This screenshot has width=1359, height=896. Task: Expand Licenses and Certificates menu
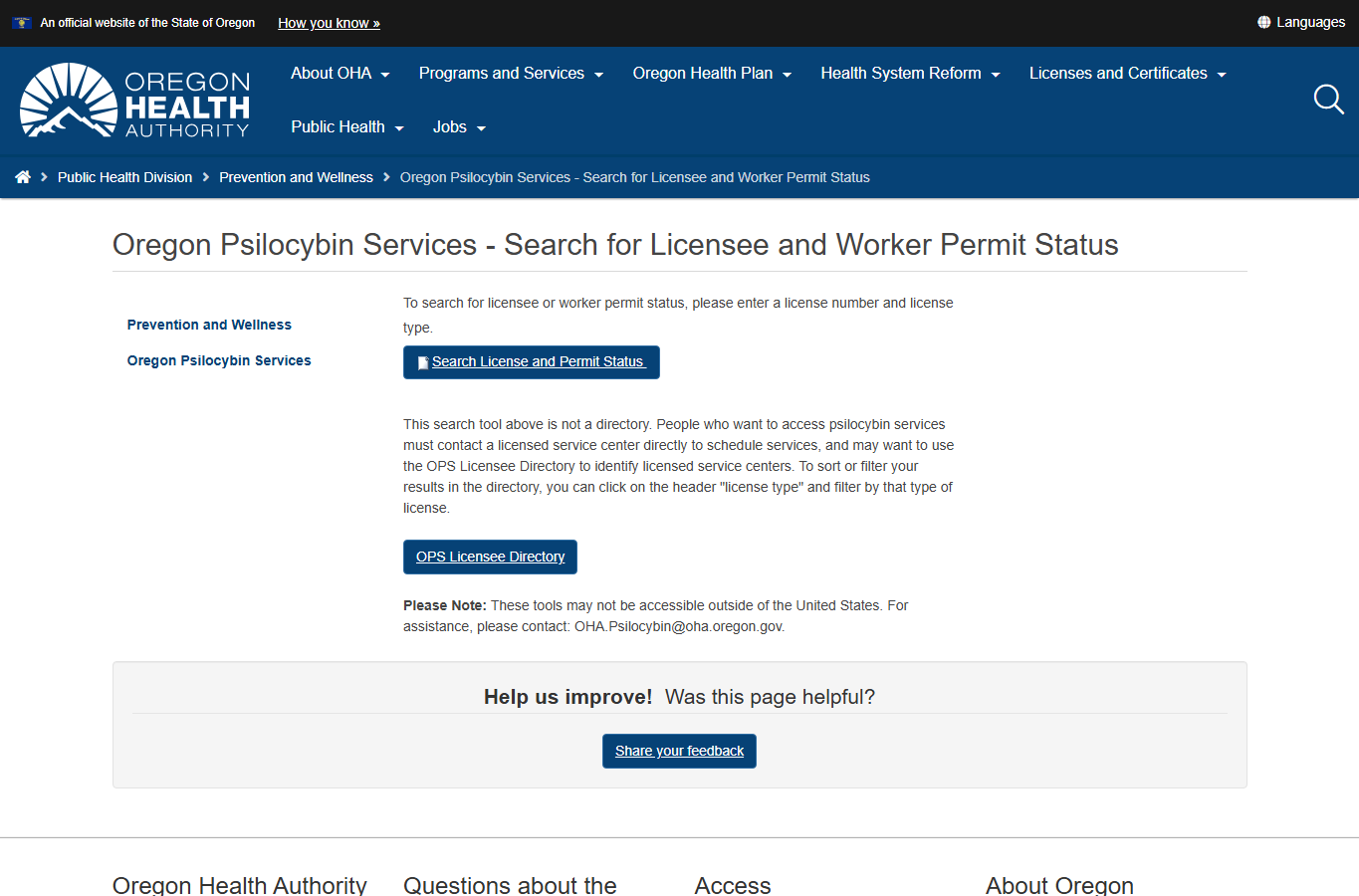click(1127, 74)
